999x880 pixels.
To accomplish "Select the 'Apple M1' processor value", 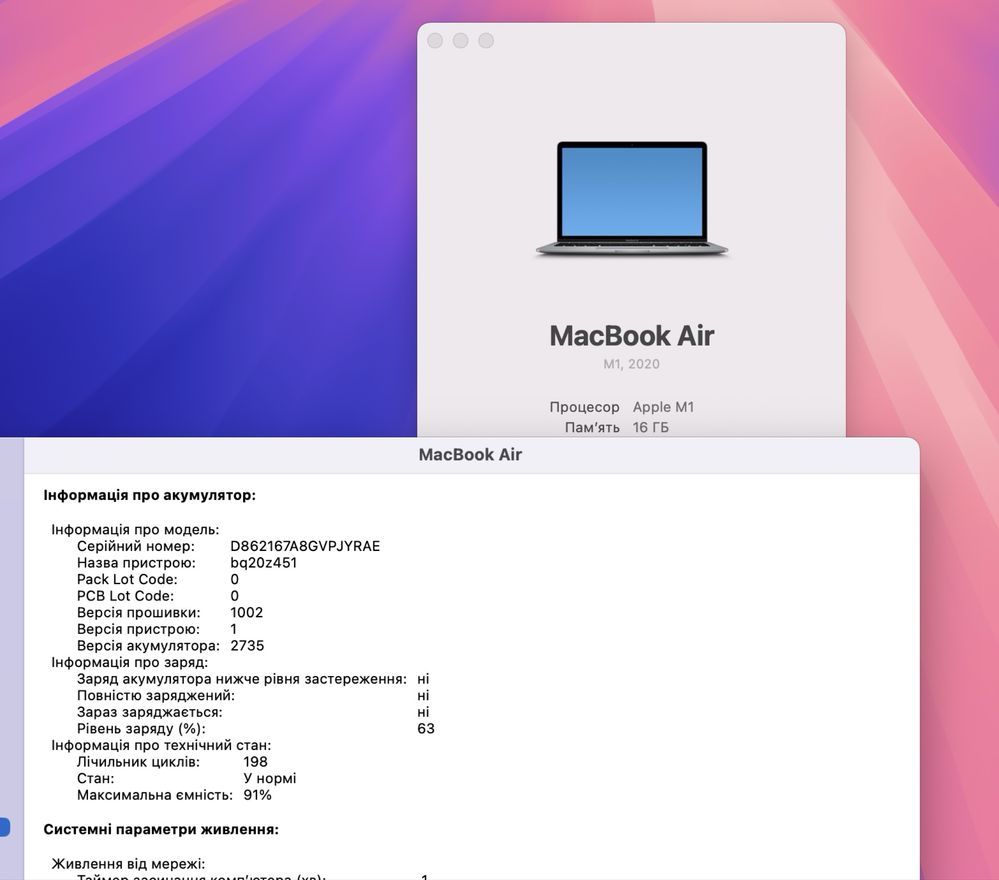I will [x=663, y=407].
